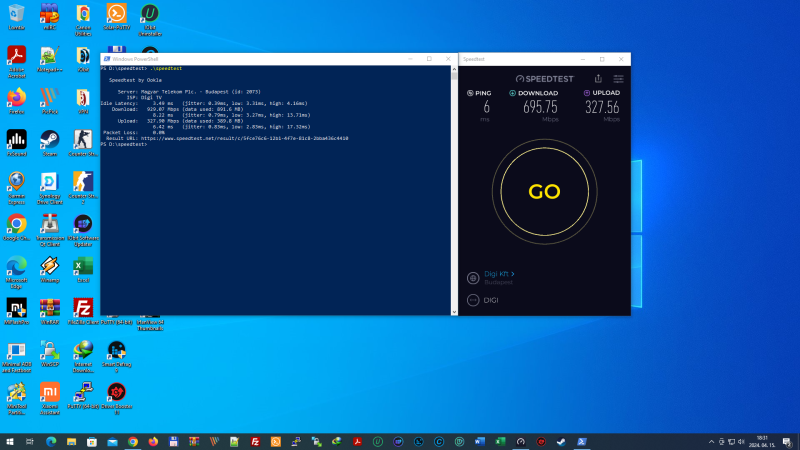This screenshot has width=800, height=450.
Task: Open Word from the taskbar
Action: click(x=480, y=442)
